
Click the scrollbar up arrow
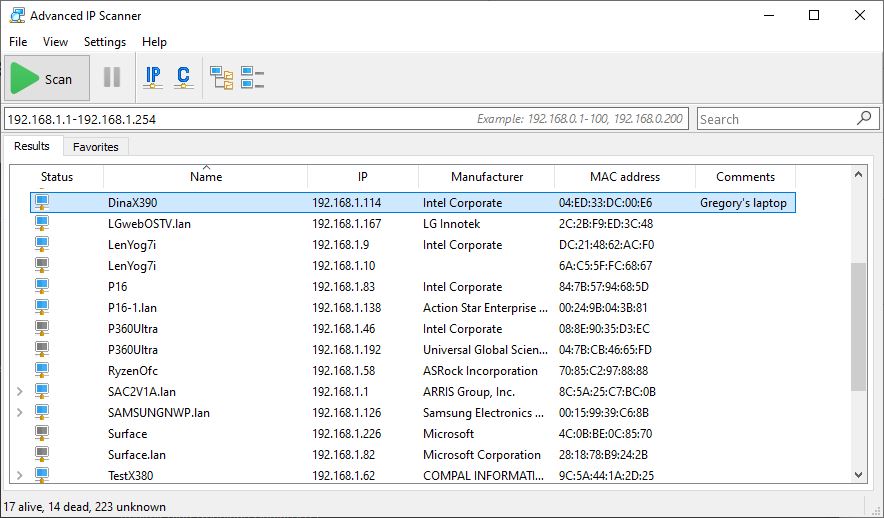point(858,175)
